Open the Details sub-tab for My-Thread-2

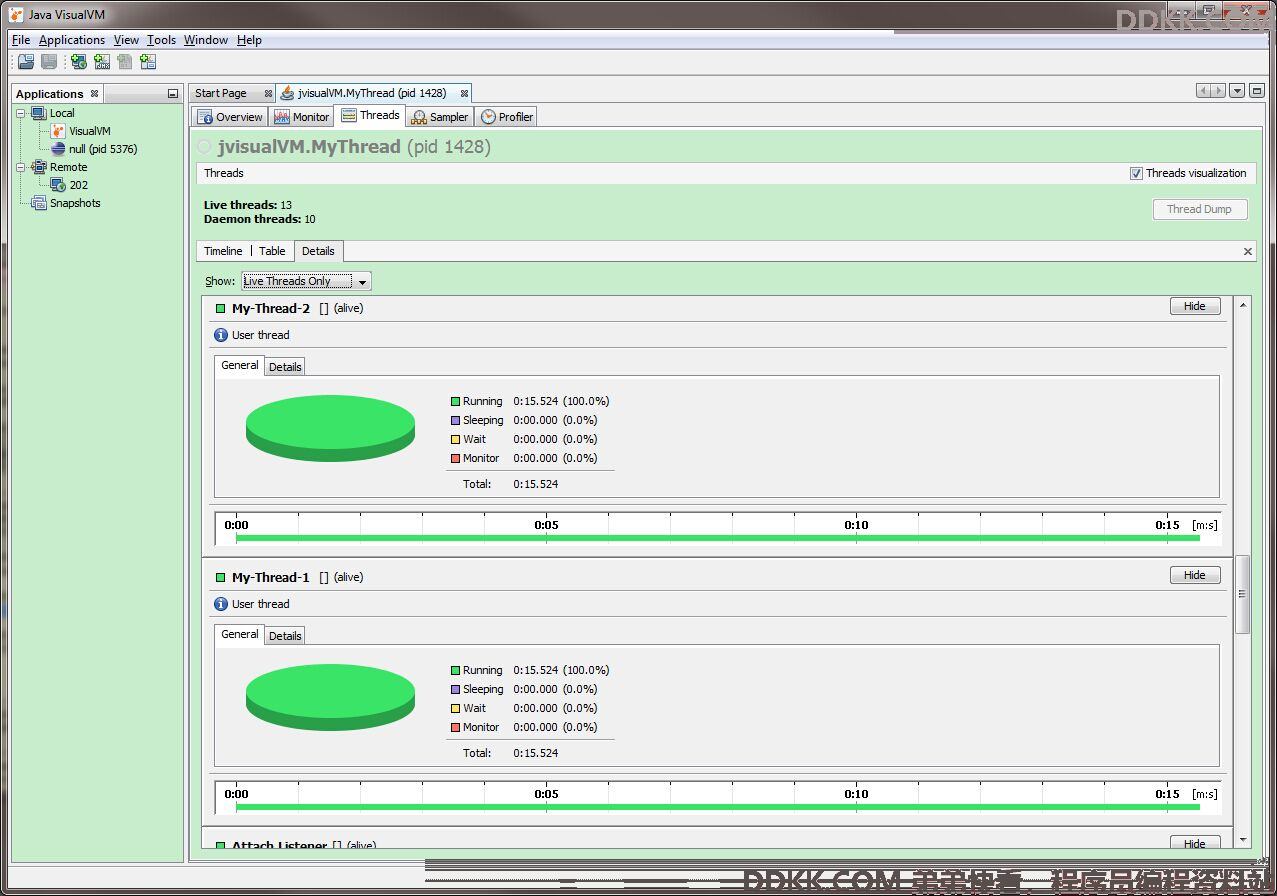[x=285, y=367]
